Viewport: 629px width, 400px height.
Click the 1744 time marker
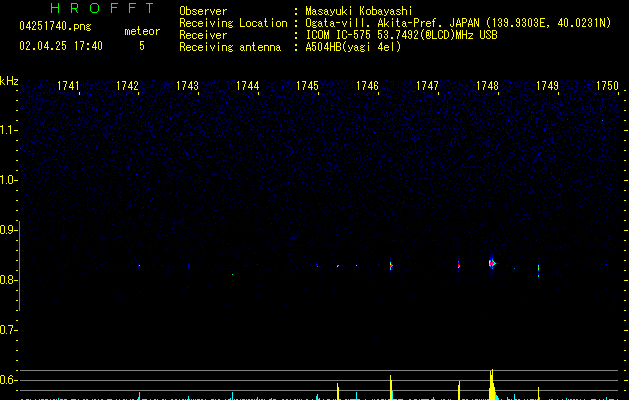(248, 86)
